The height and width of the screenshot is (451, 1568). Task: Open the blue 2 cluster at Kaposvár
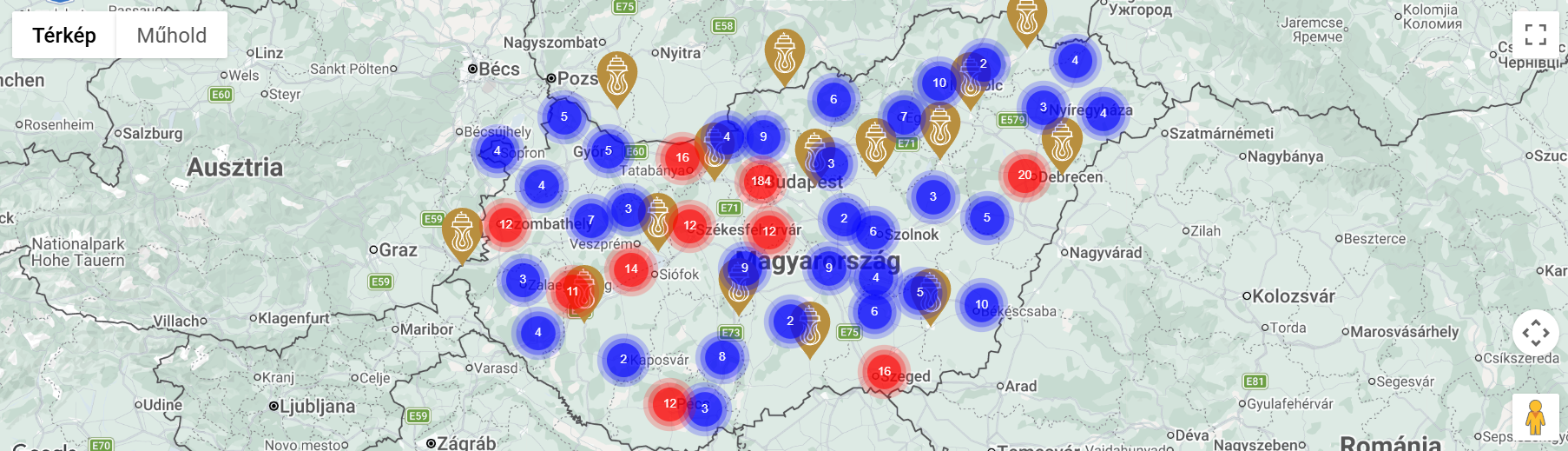point(623,359)
